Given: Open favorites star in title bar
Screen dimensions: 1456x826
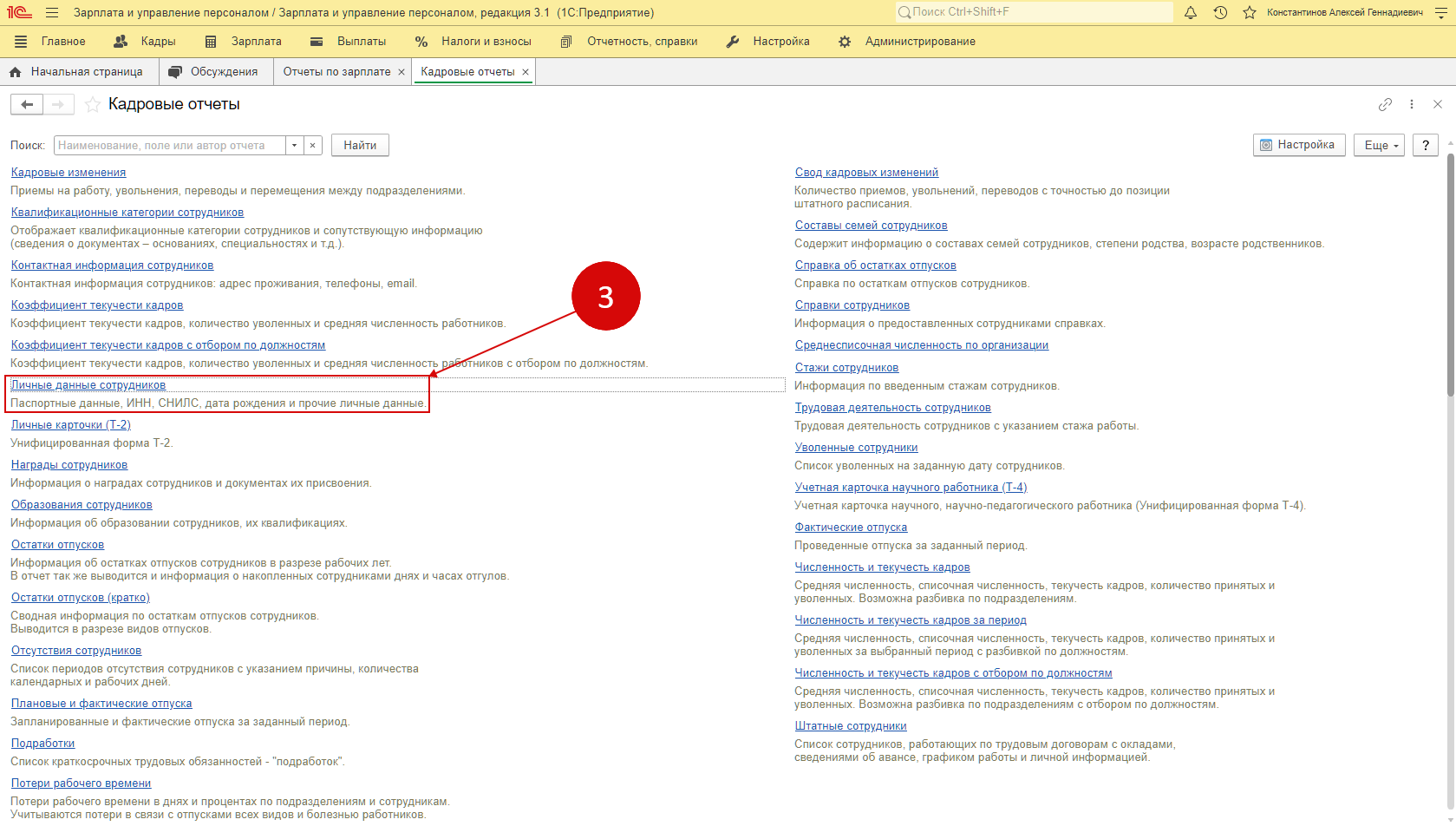Looking at the screenshot, I should click(1250, 13).
